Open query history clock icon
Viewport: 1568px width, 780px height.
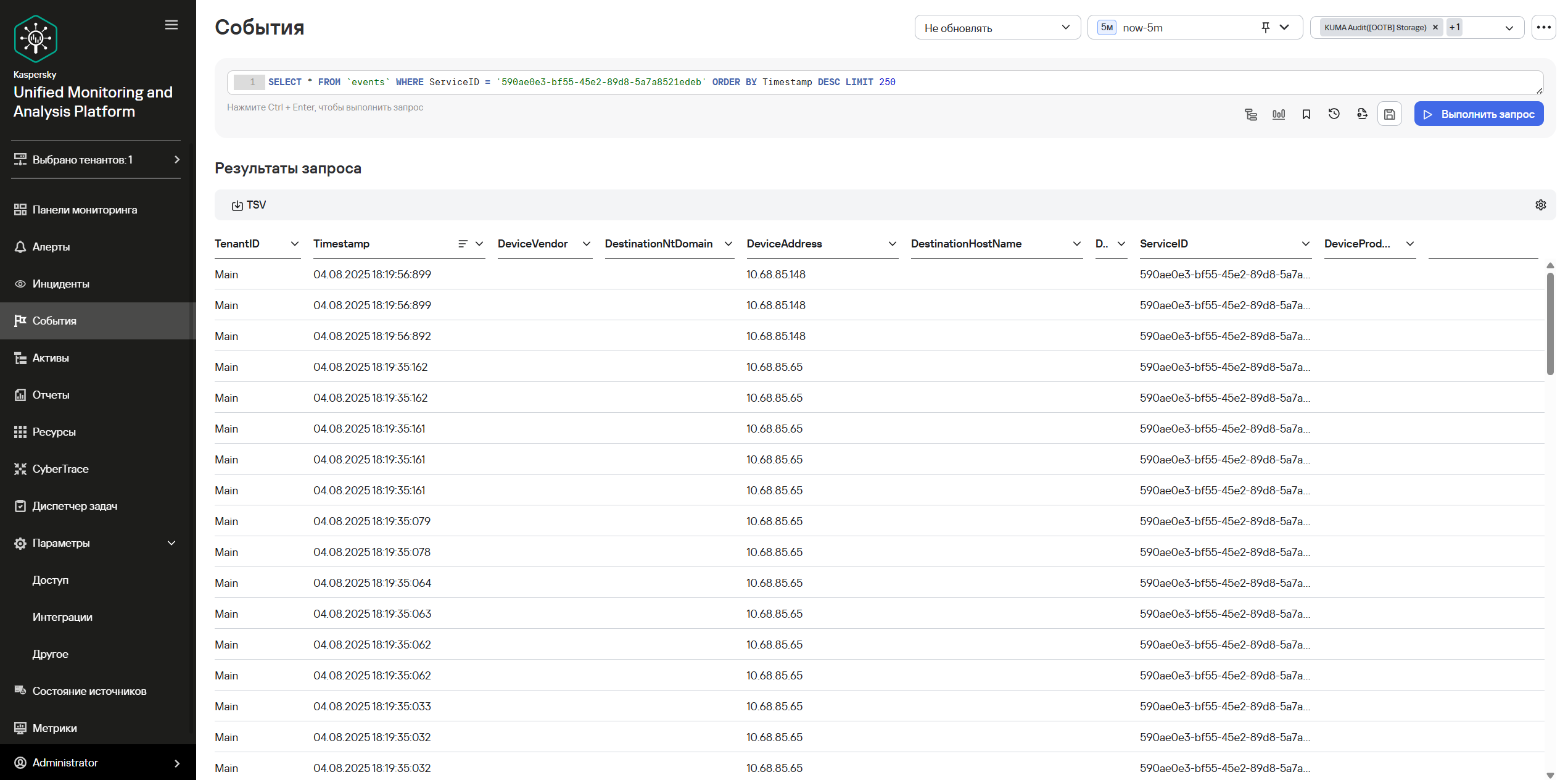[x=1334, y=114]
